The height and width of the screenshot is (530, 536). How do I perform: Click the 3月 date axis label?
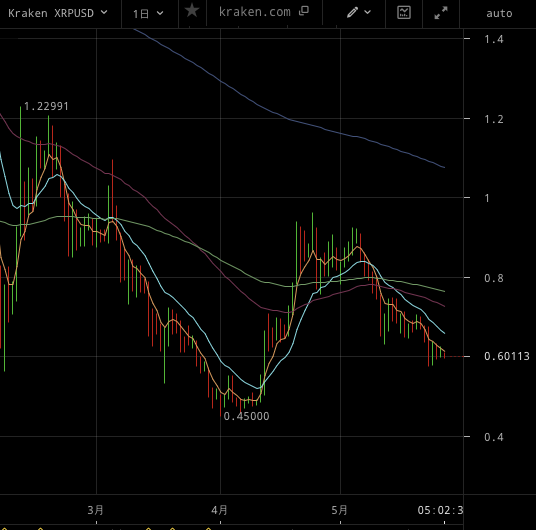coord(95,510)
